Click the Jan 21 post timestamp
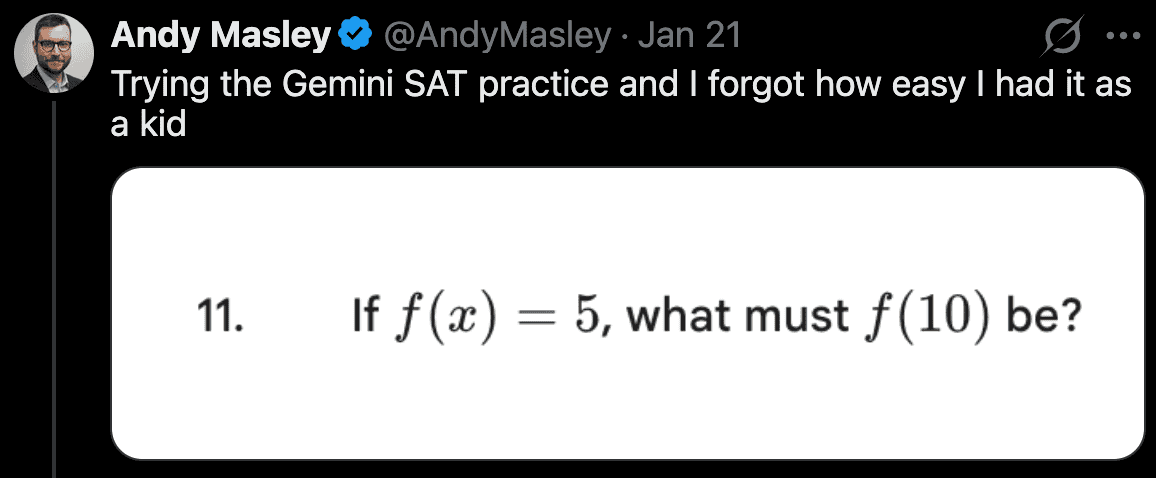Image resolution: width=1156 pixels, height=478 pixels. (689, 36)
